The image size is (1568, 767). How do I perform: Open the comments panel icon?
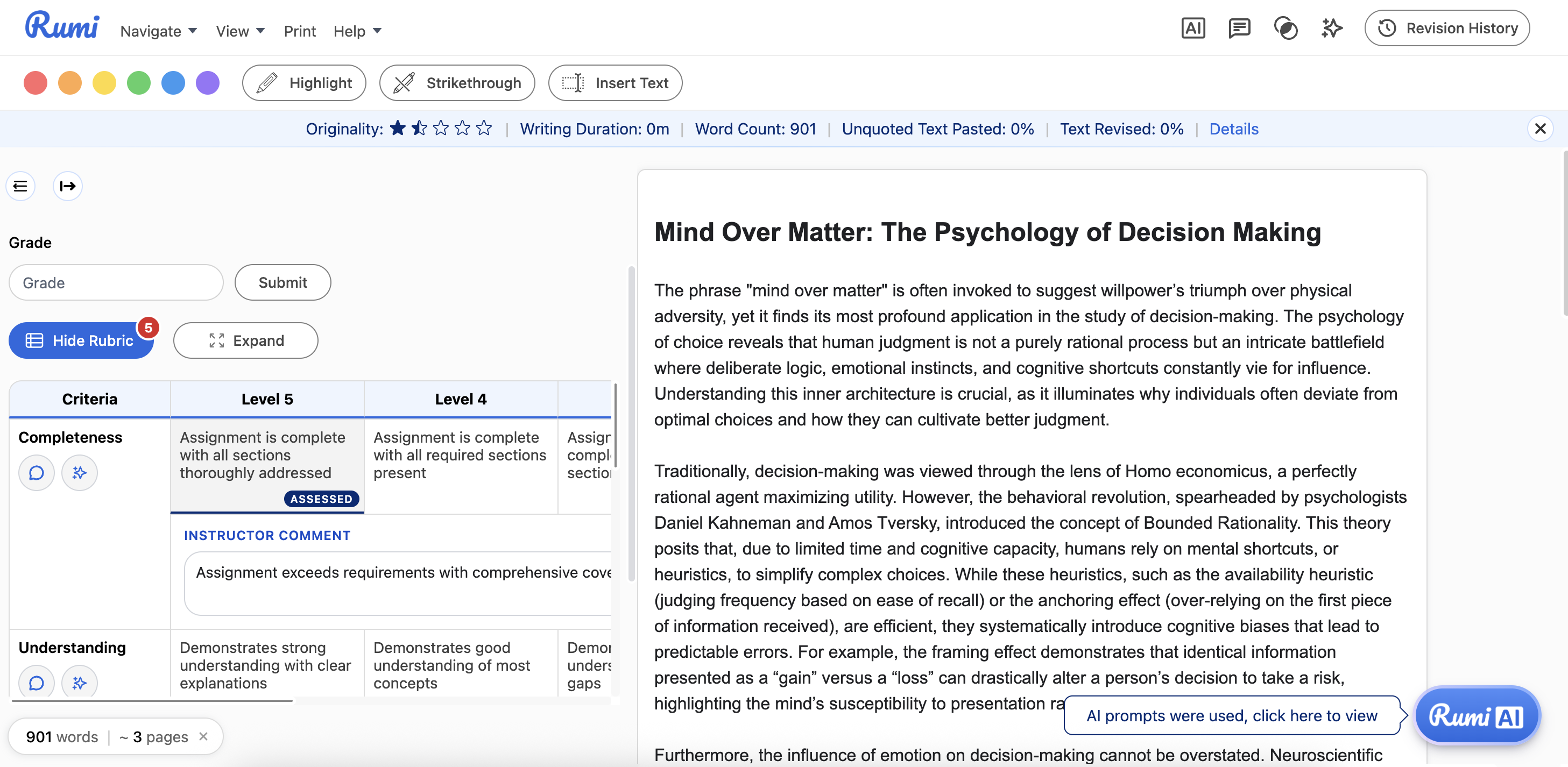(1239, 28)
